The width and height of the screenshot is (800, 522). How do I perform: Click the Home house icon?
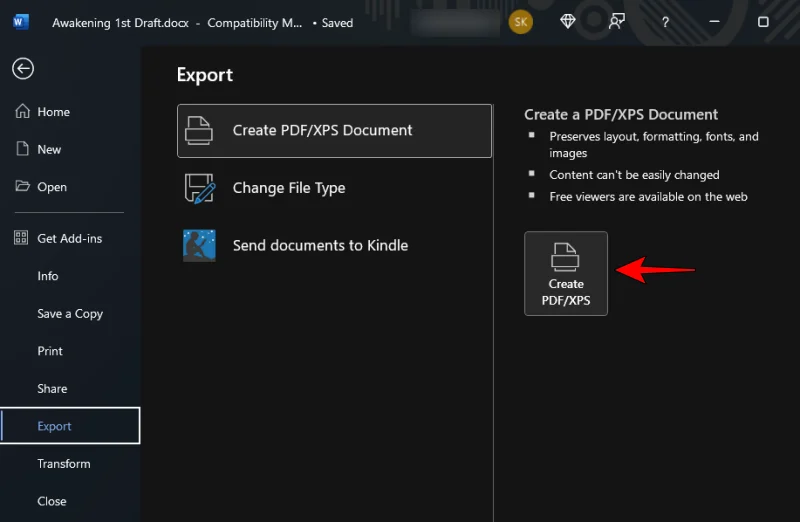[x=22, y=112]
